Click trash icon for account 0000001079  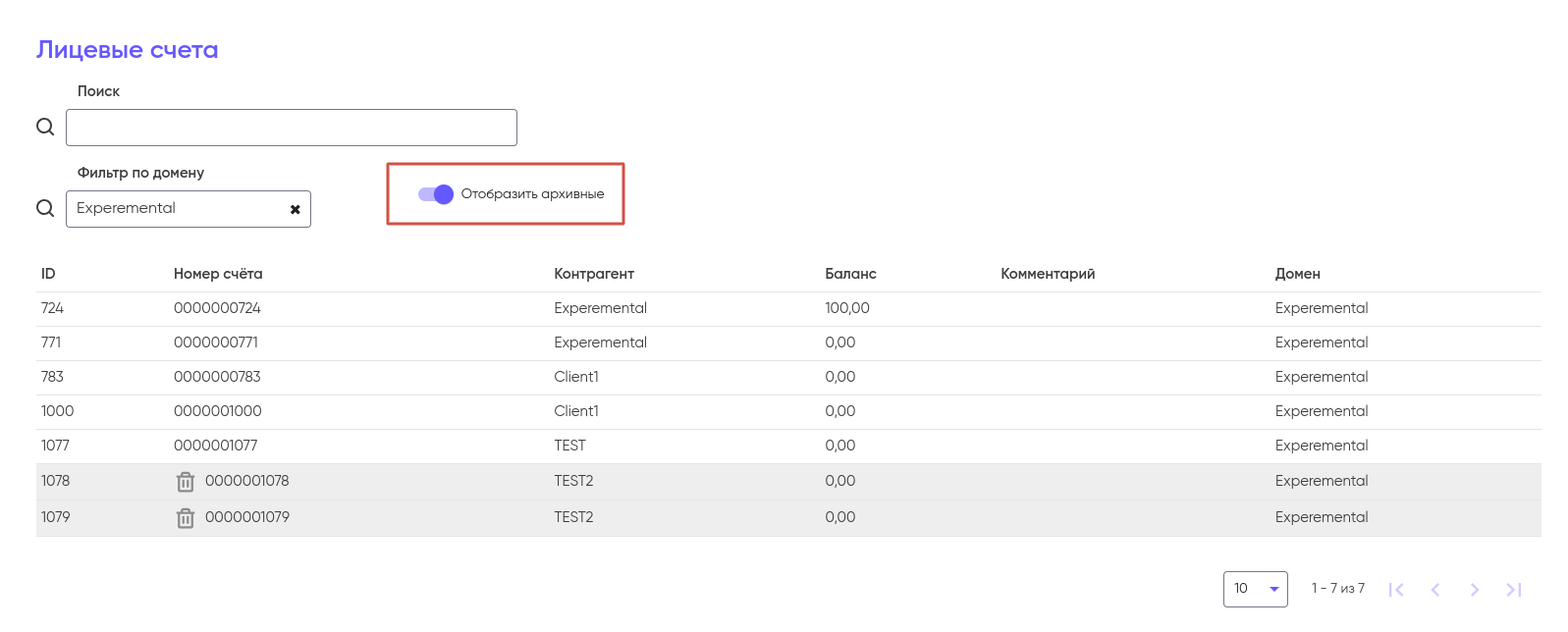(186, 518)
